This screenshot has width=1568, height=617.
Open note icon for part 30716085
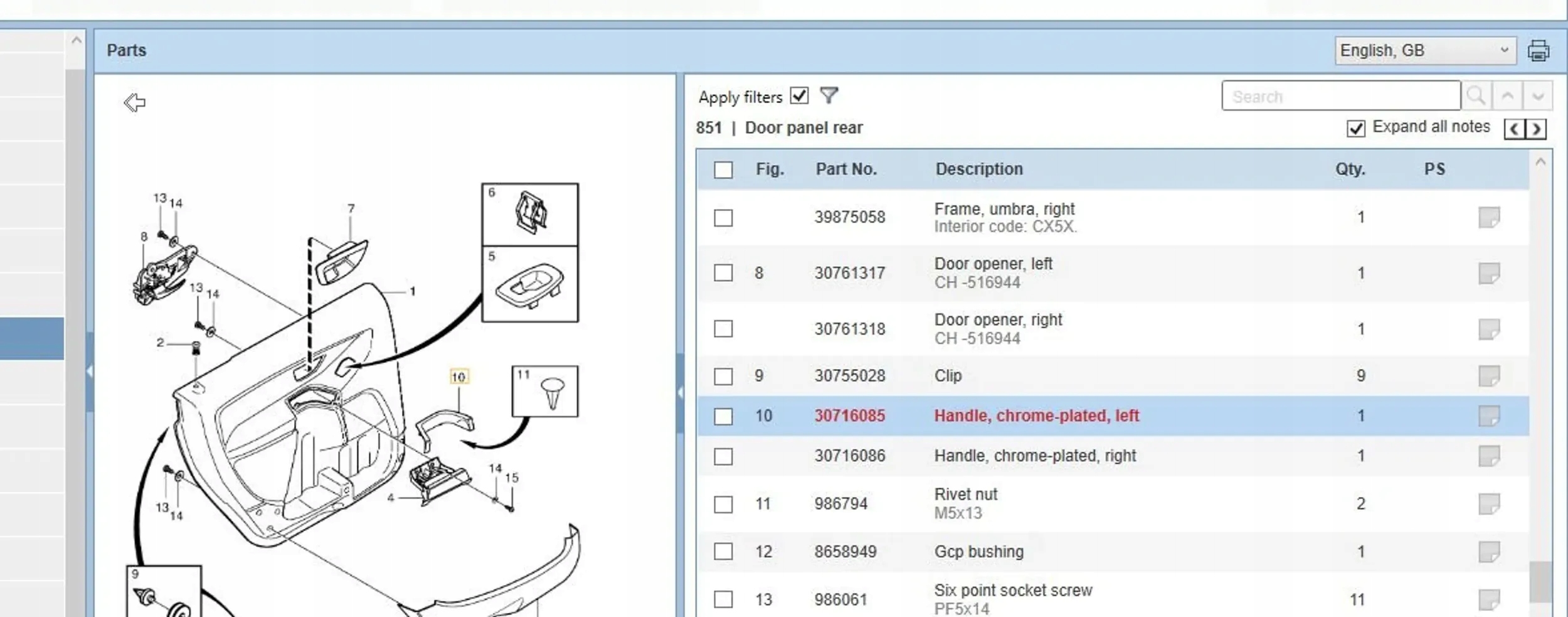tap(1488, 416)
